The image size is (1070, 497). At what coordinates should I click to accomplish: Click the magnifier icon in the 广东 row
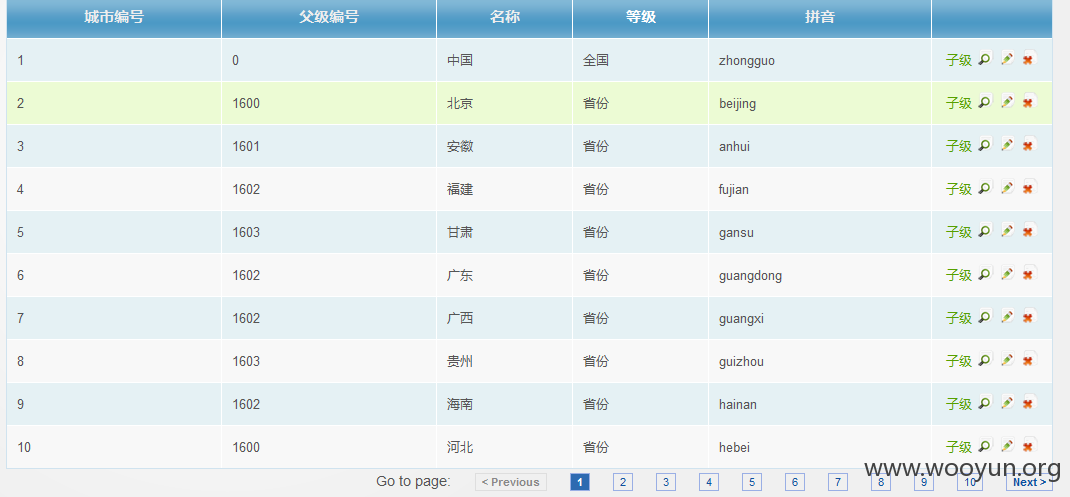[x=984, y=274]
